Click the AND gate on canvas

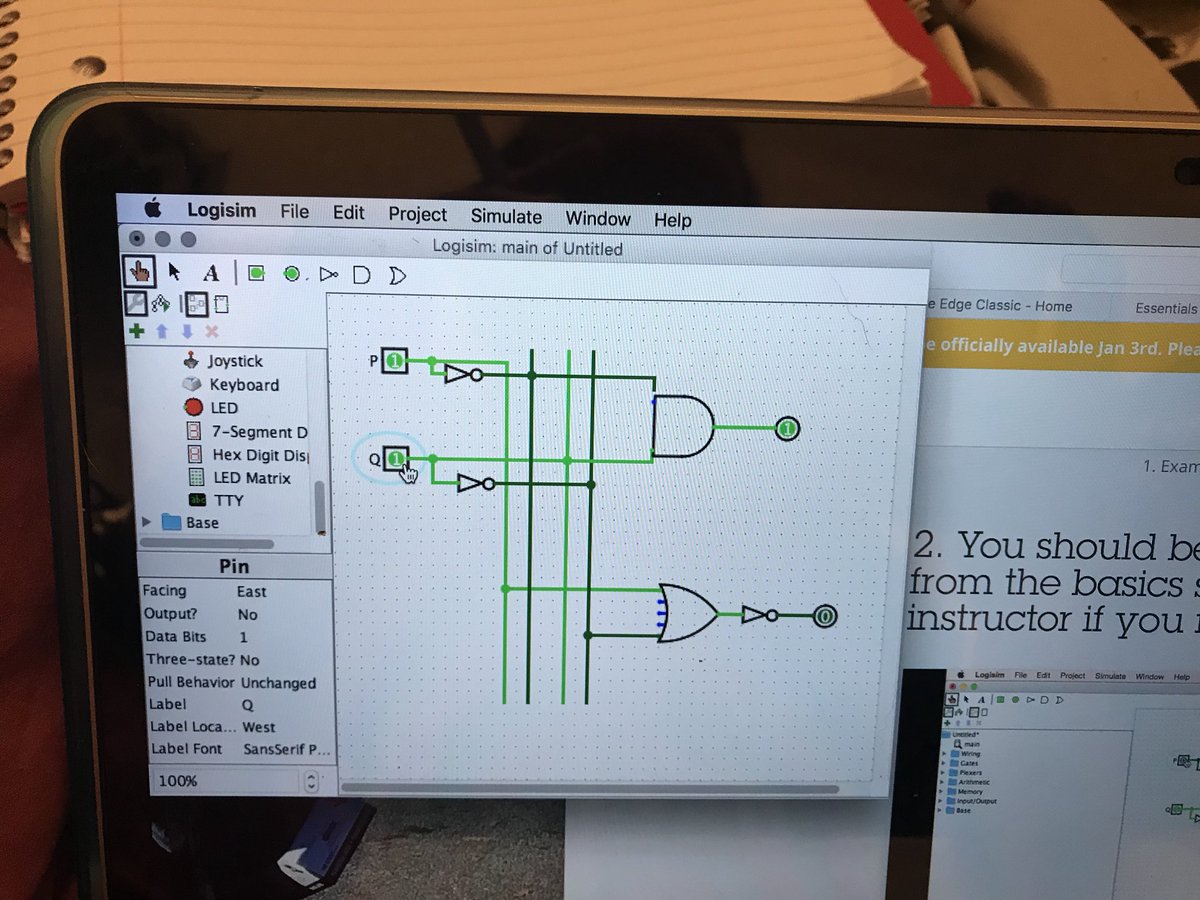point(683,425)
